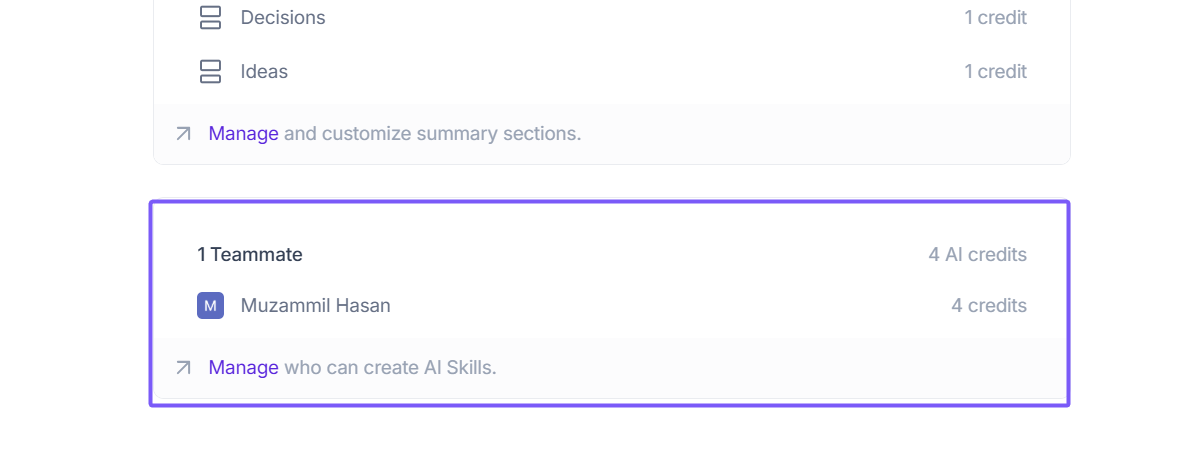Click the 'and customize summary sections' text

(432, 134)
